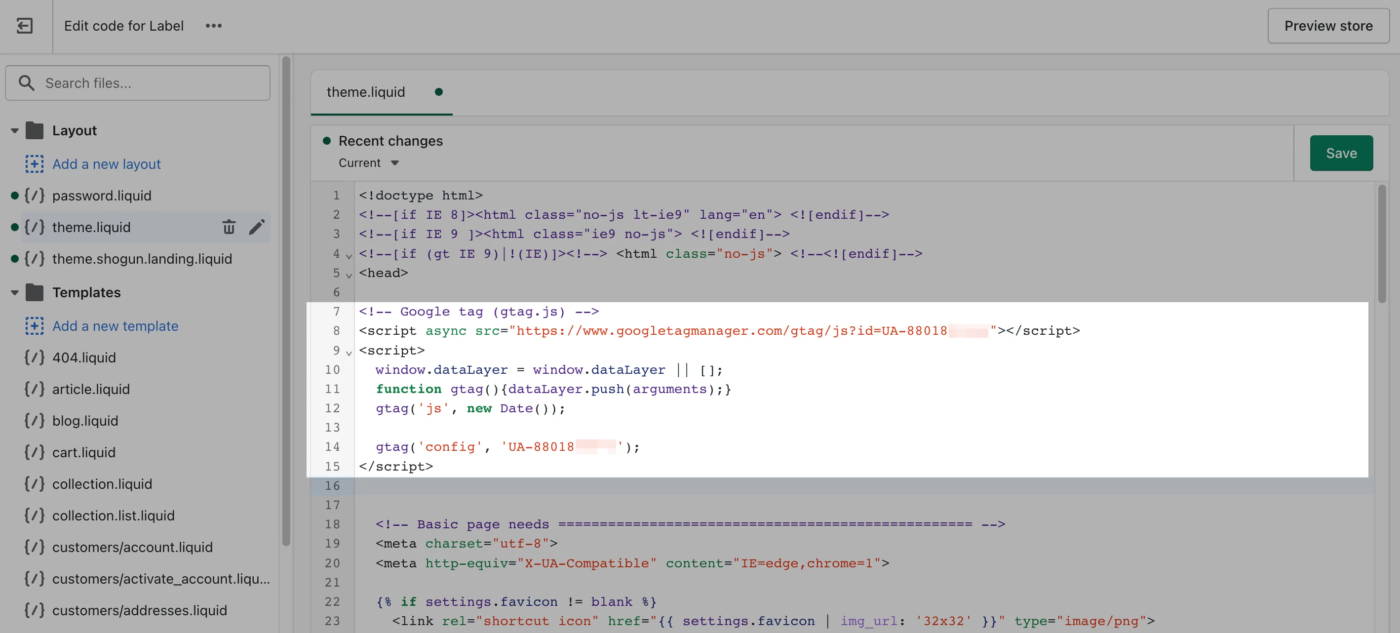1400x633 pixels.
Task: Click the code icon beside collection.list.liquid
Action: pos(35,516)
